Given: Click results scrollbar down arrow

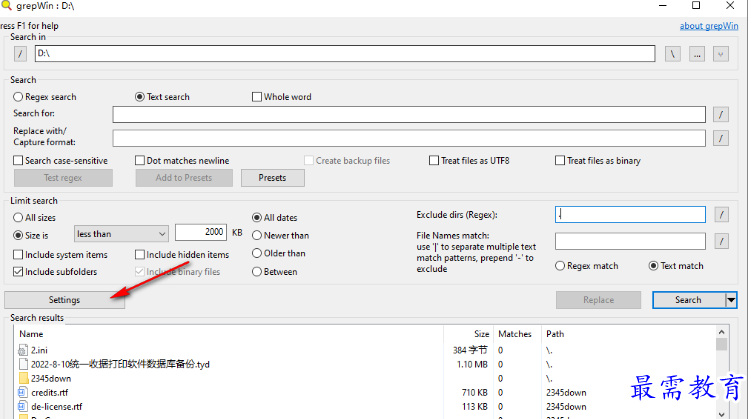Looking at the screenshot, I should 722,414.
